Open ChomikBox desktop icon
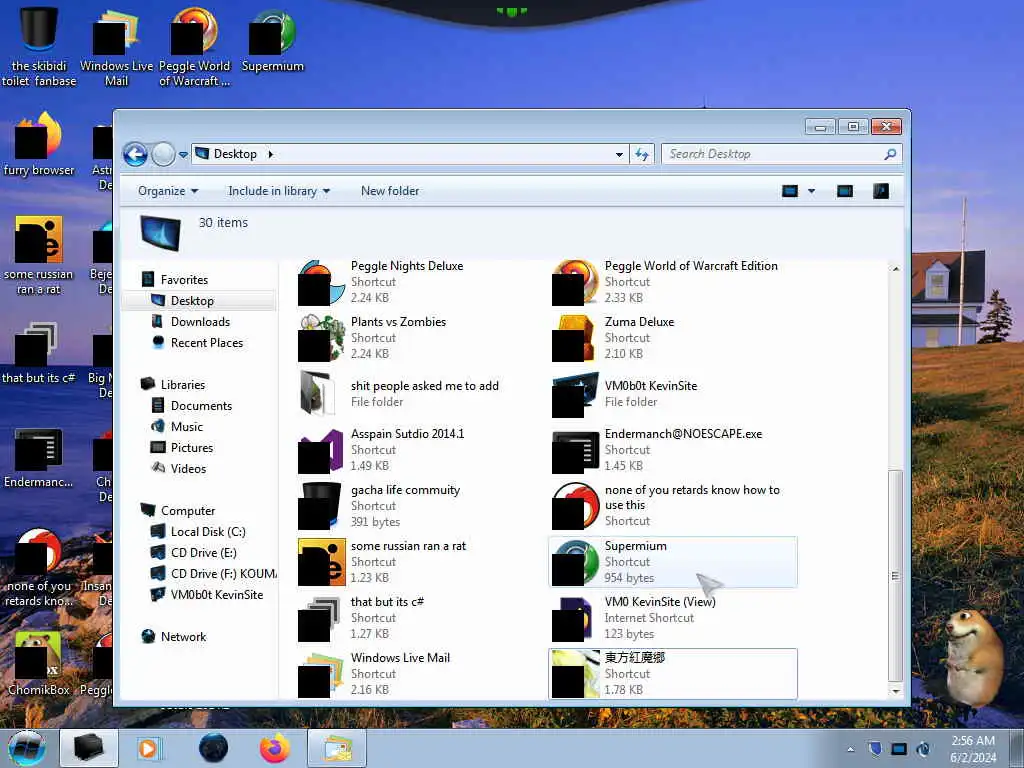Image resolution: width=1024 pixels, height=768 pixels. point(39,664)
